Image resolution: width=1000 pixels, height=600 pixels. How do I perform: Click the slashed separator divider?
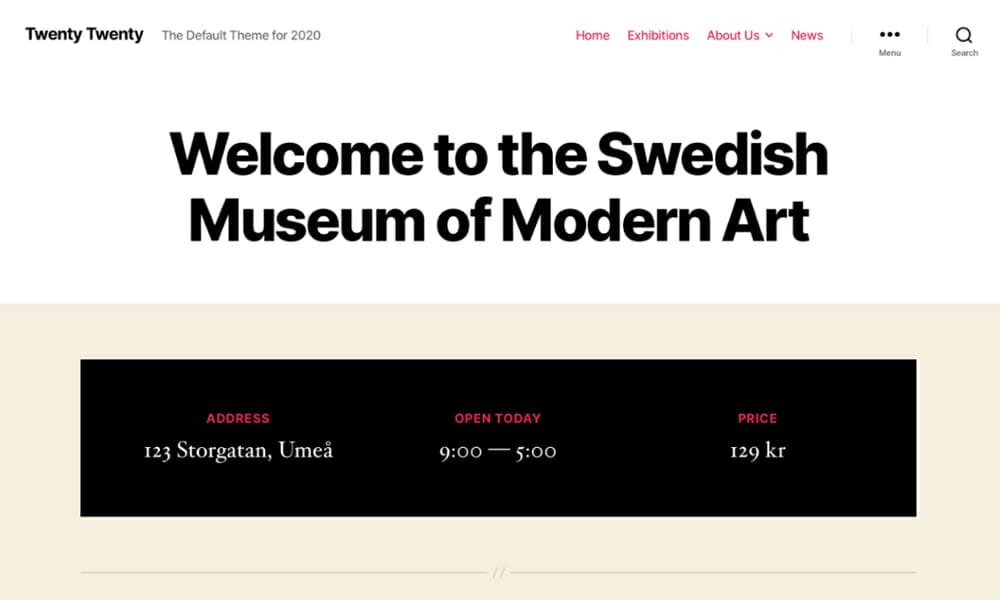pos(498,573)
